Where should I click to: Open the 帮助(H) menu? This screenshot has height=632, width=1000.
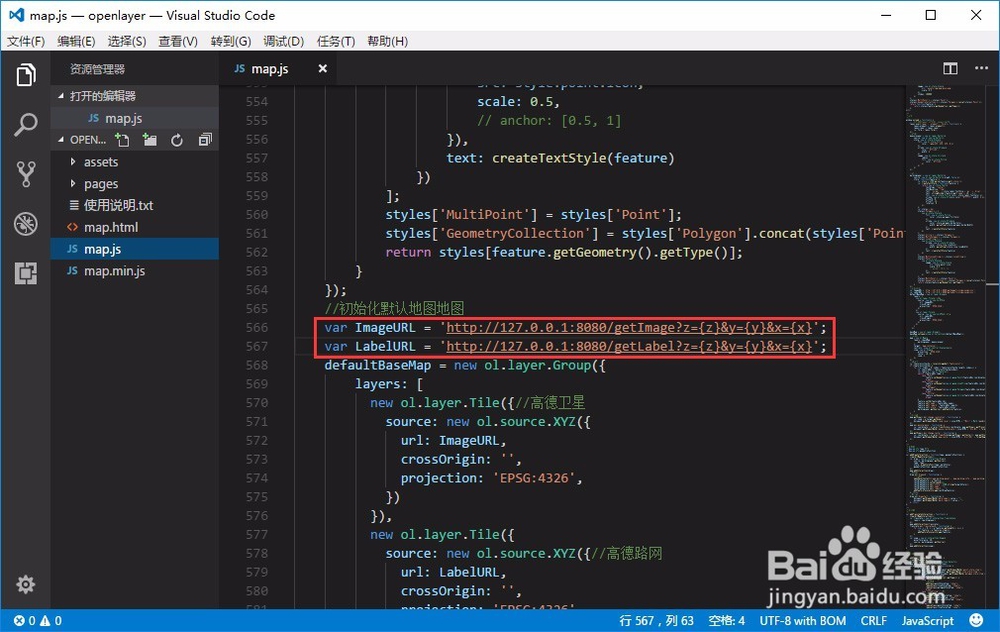point(387,41)
